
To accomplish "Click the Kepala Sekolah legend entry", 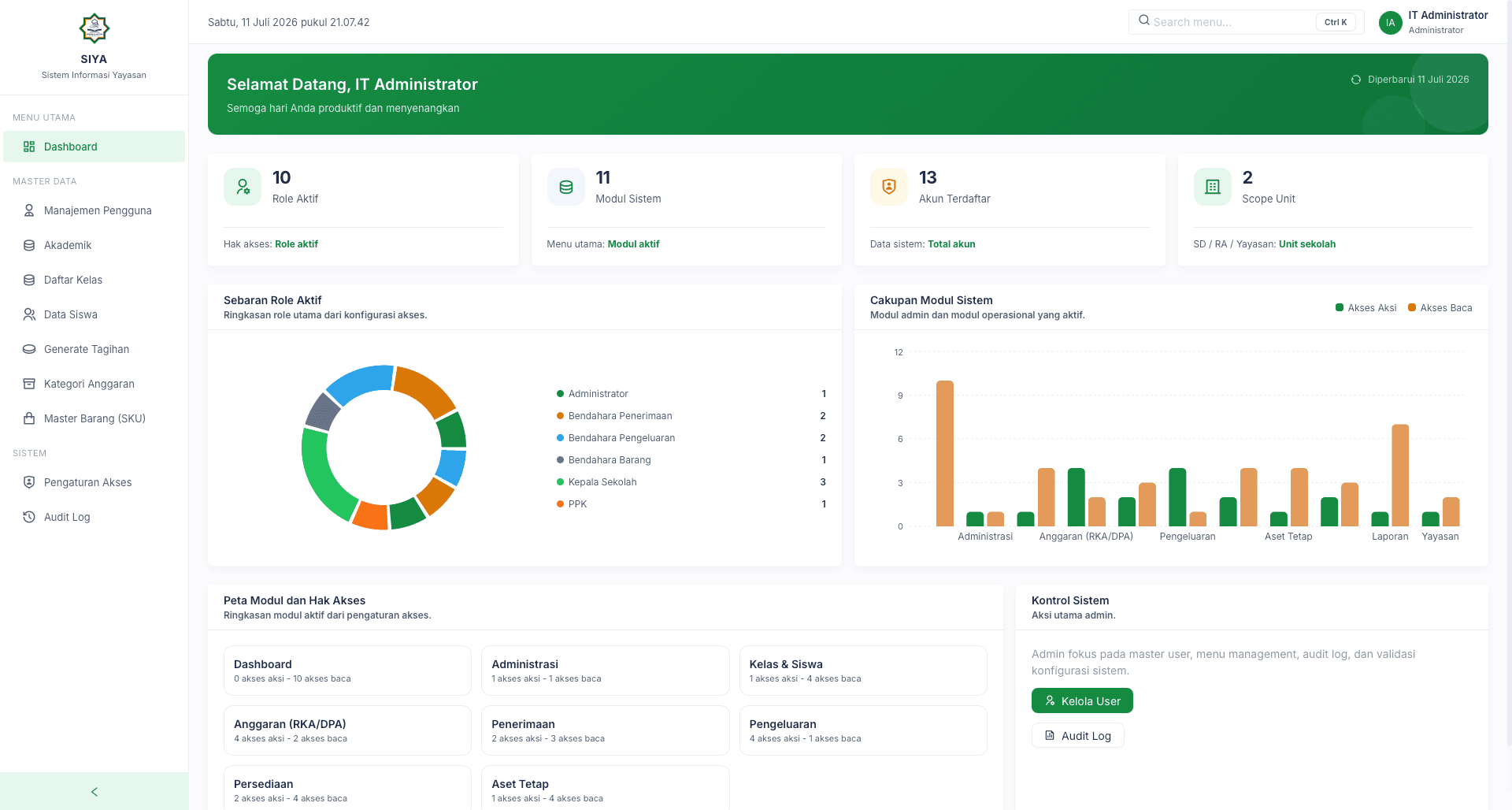I will tap(691, 482).
